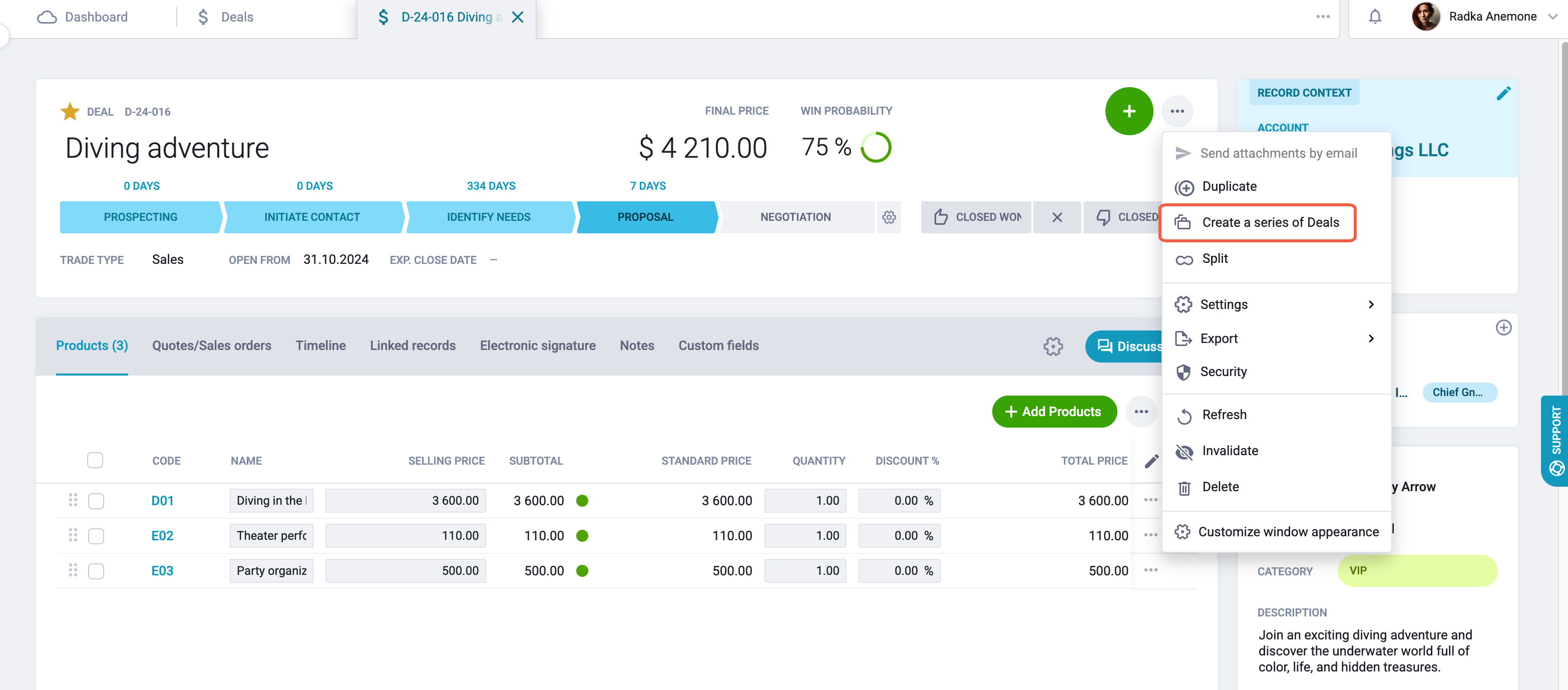The height and width of the screenshot is (690, 1568).
Task: Click the green plus button in deal header
Action: click(1128, 112)
